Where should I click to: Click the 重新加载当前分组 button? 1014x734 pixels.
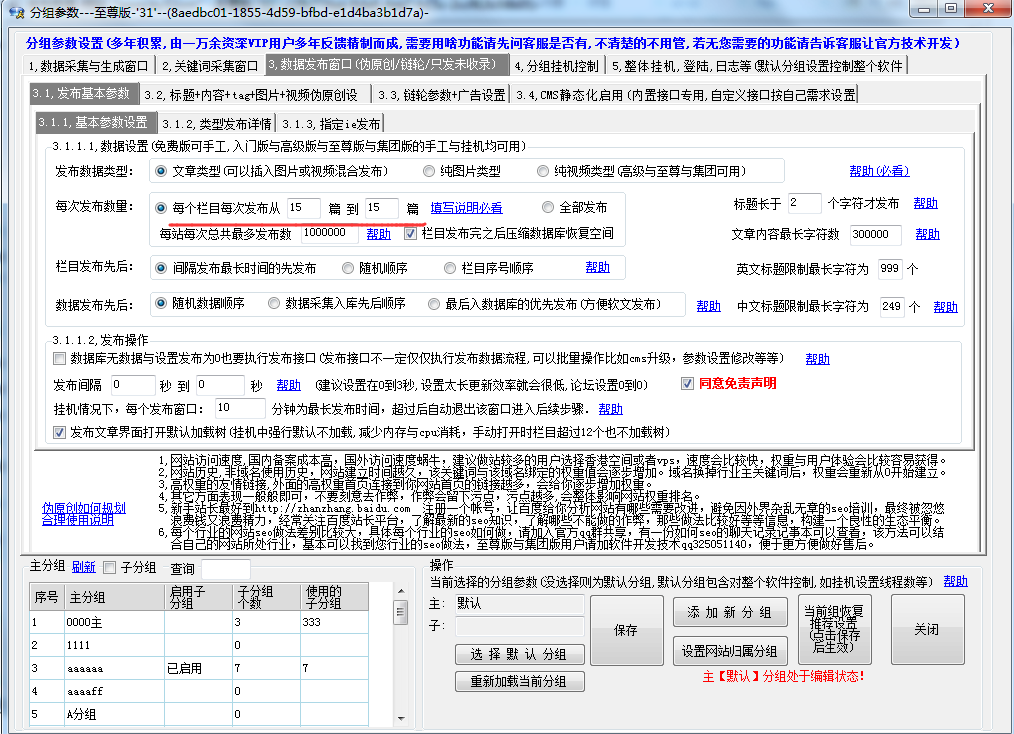click(x=519, y=682)
